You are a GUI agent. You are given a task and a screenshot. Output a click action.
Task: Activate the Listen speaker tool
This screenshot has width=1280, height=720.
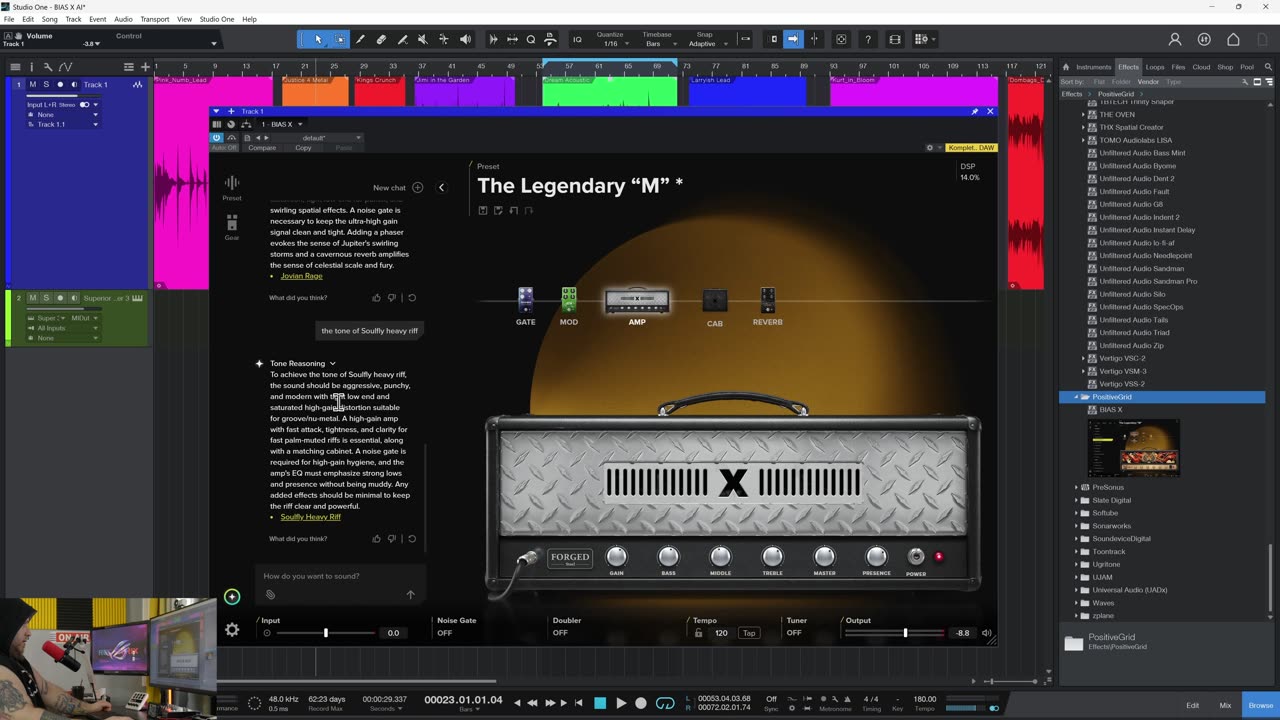point(465,39)
